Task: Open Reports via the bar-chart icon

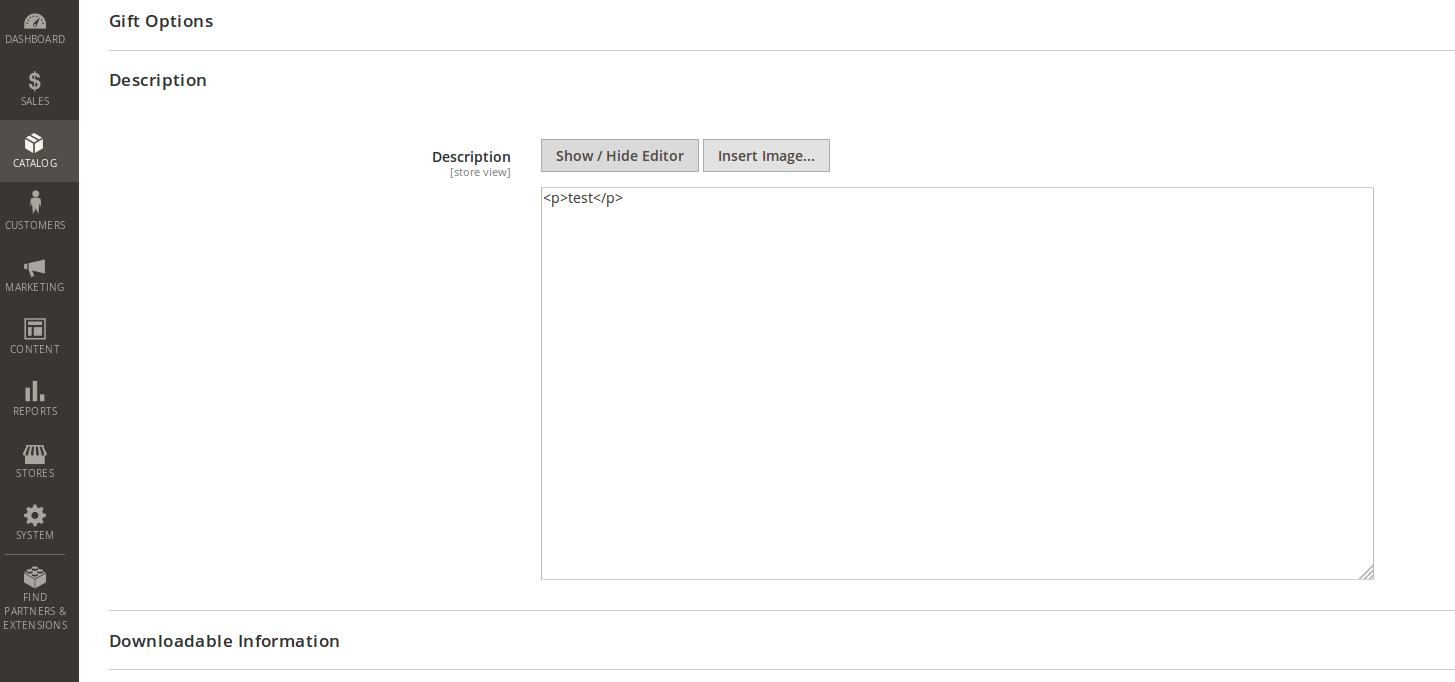Action: point(35,398)
